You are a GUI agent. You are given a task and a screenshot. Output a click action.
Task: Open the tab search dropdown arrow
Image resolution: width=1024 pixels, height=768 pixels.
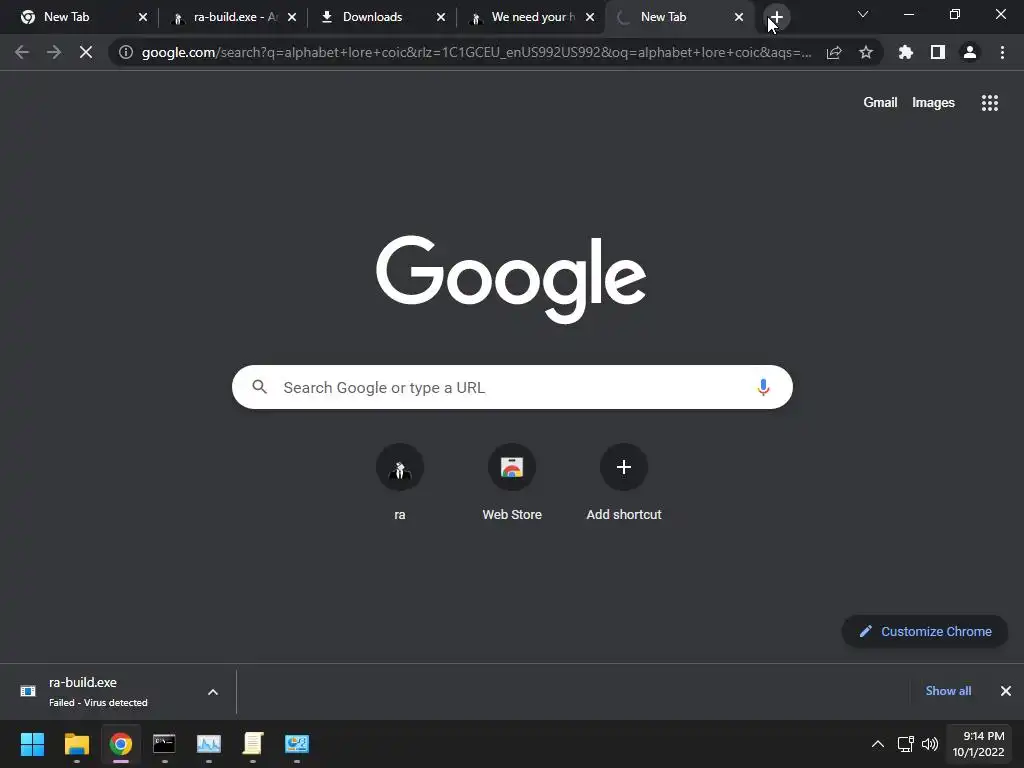tap(863, 14)
